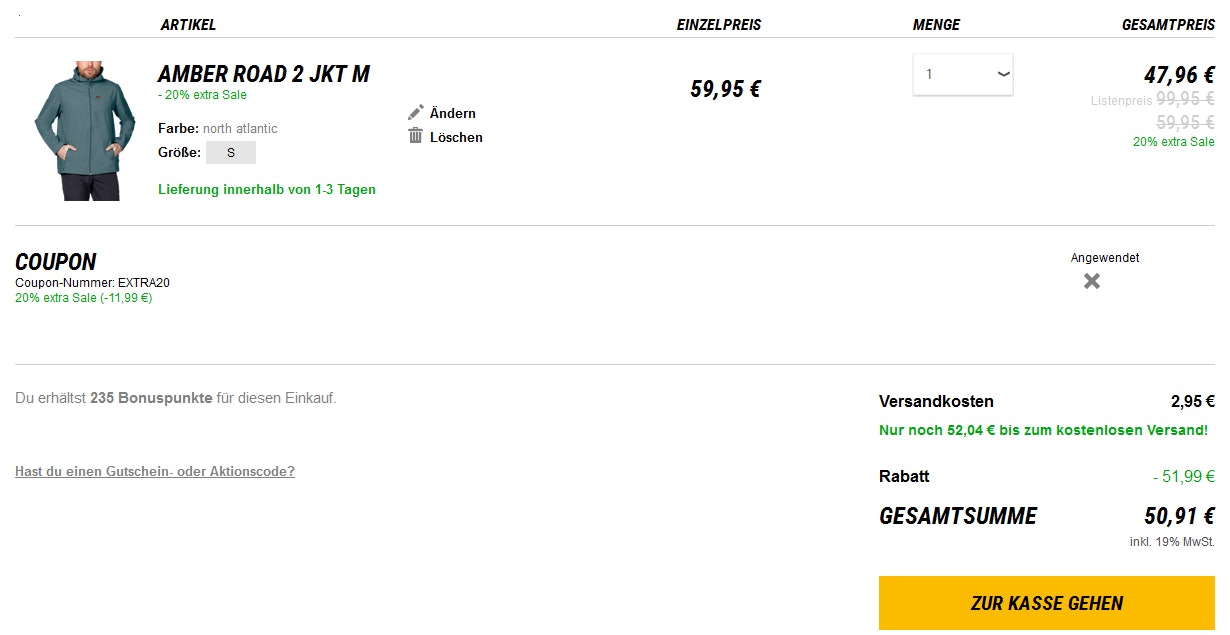Click the pencil icon next to Ändern
This screenshot has width=1230, height=635.
(416, 112)
